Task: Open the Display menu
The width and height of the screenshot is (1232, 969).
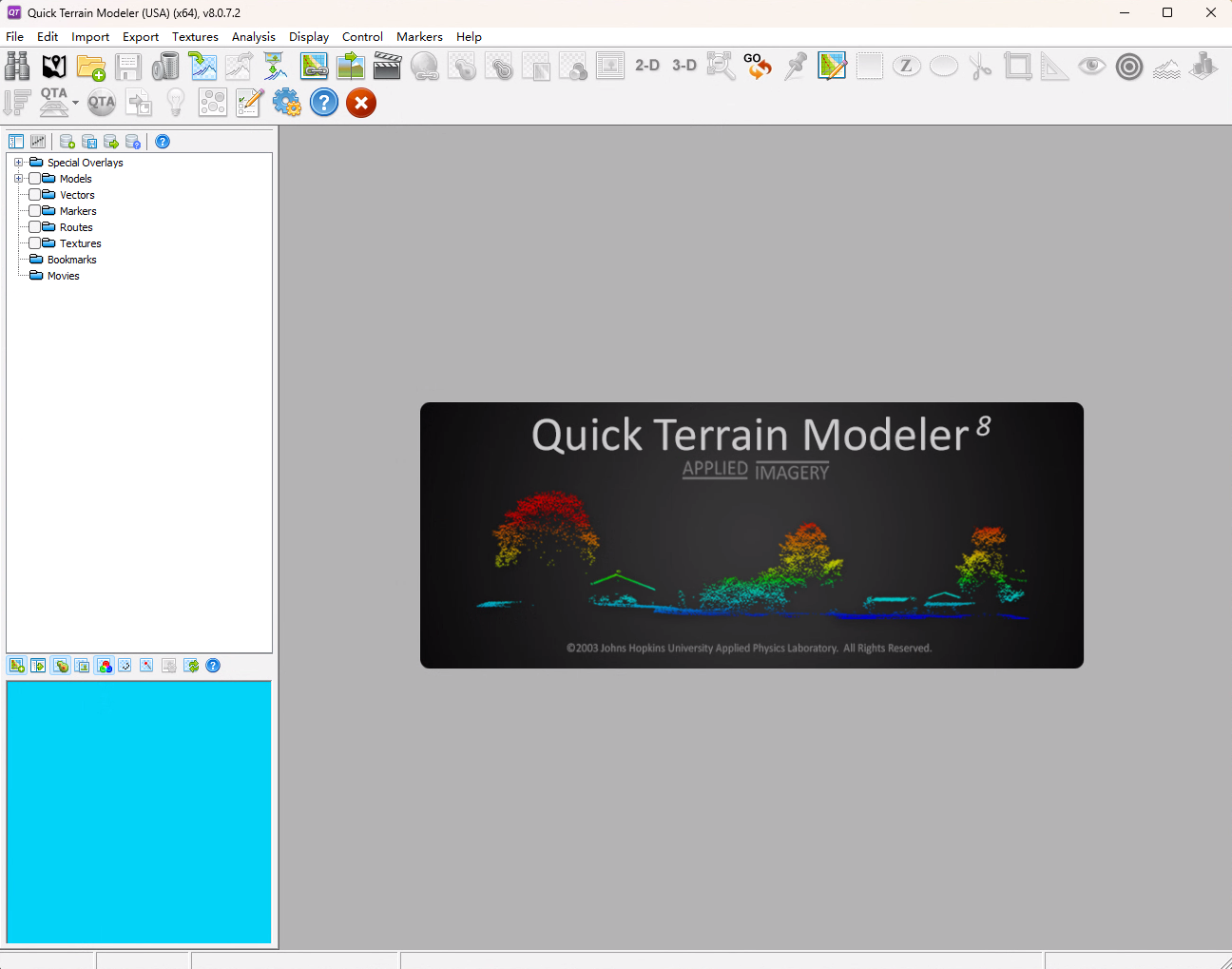Action: (309, 37)
